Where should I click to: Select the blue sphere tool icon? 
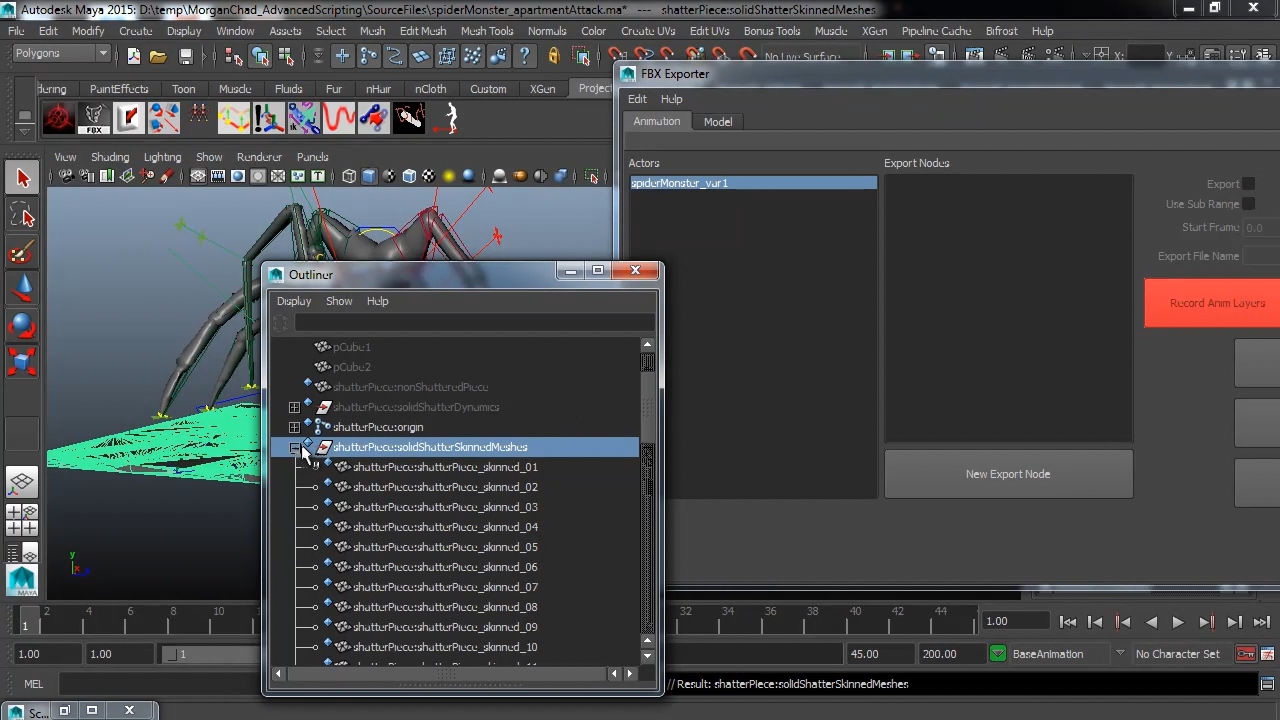[22, 324]
